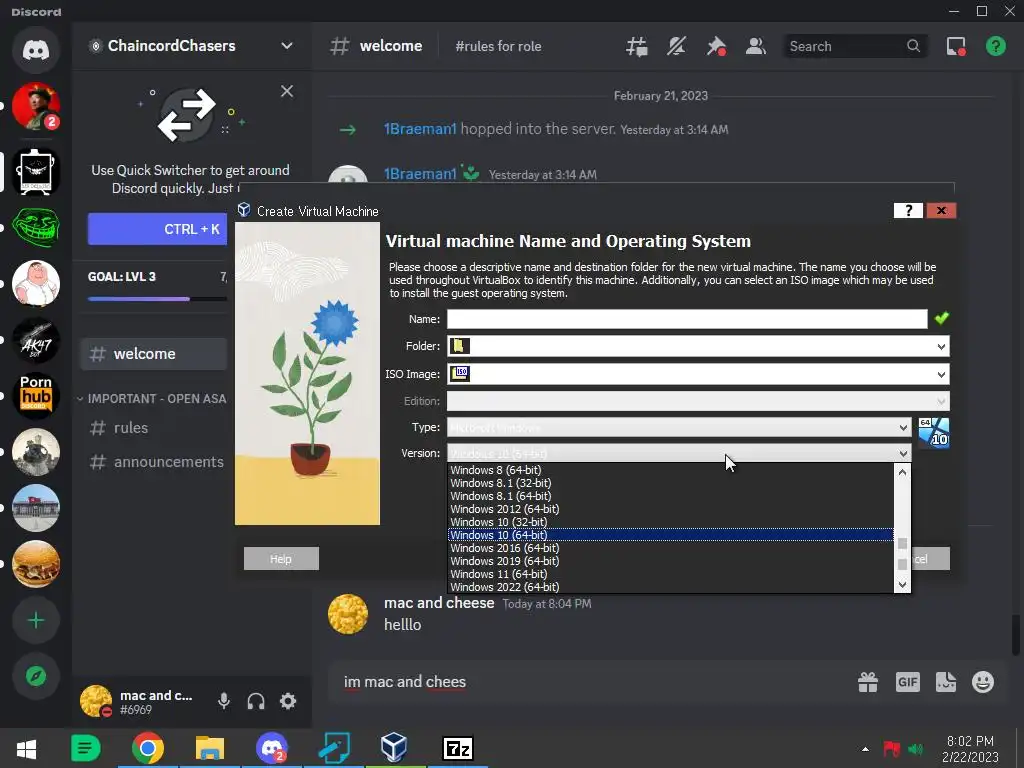Click the taskbar volume icon
Image resolution: width=1024 pixels, height=768 pixels.
pos(916,749)
